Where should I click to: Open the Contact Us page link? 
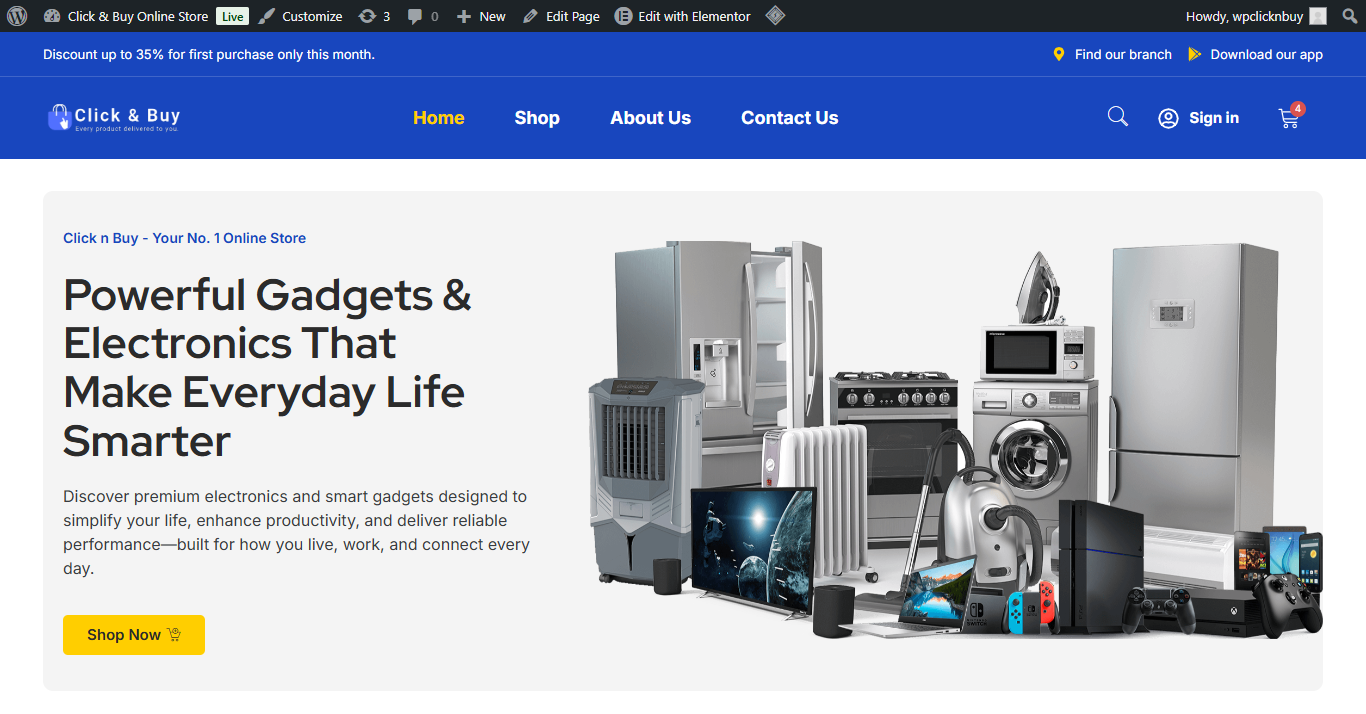[x=789, y=118]
